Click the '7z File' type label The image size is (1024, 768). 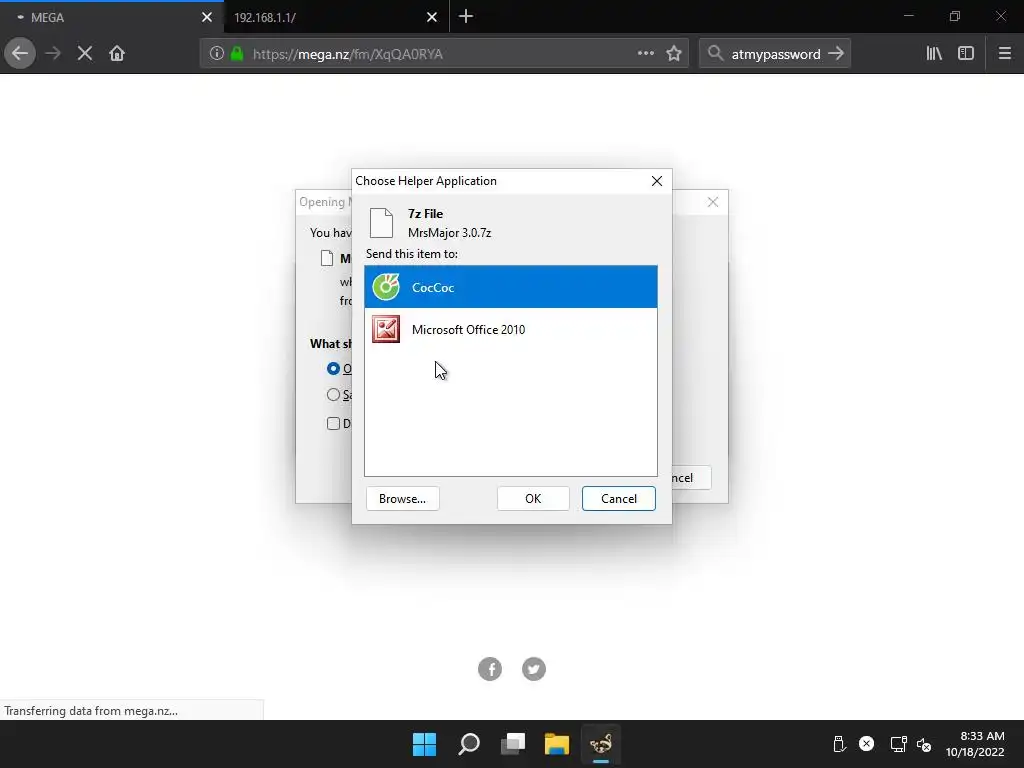tap(425, 214)
